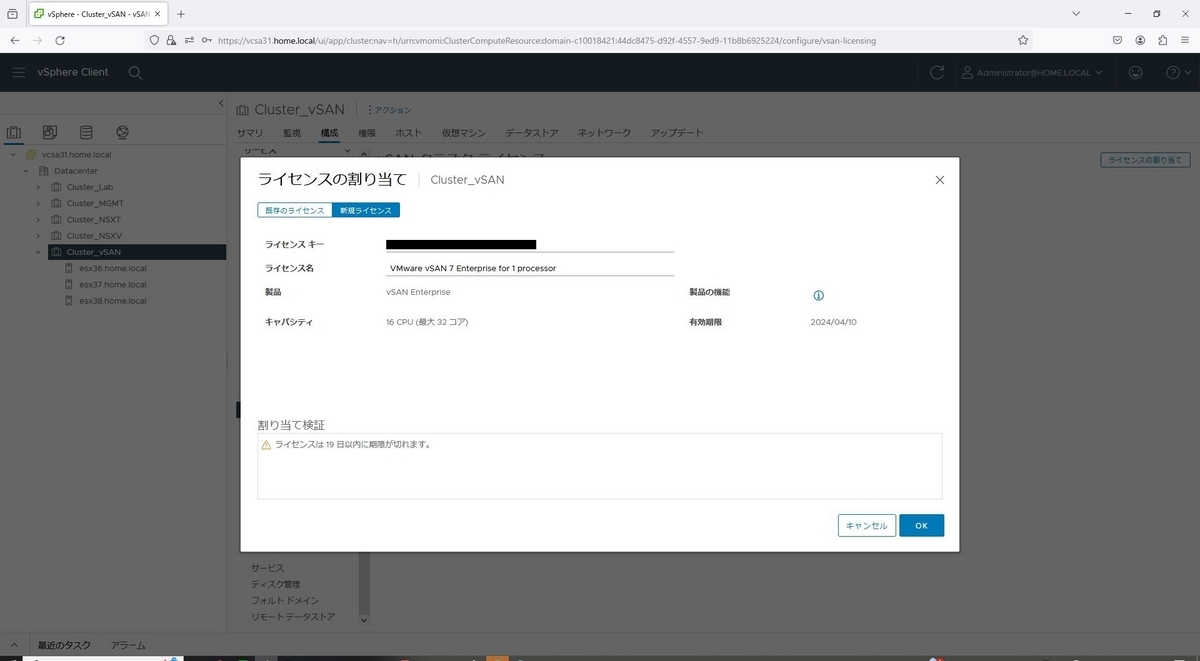Screen dimensions: 1200x661
Task: Open the Firefox extensions icon
Action: click(1163, 40)
